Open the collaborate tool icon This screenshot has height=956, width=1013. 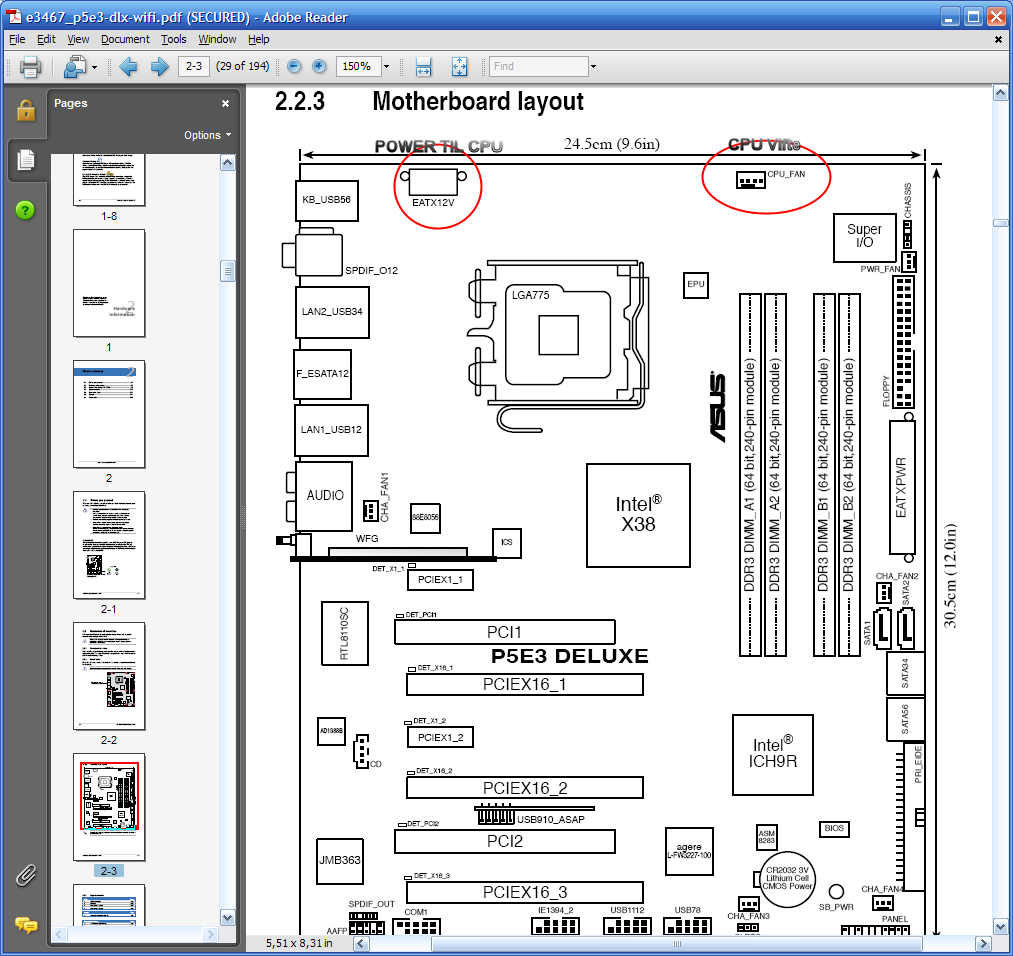74,67
